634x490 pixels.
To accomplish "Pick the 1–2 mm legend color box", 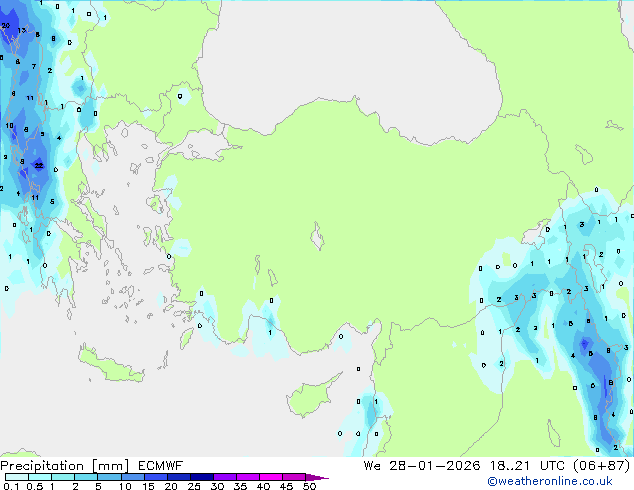I will [63, 477].
